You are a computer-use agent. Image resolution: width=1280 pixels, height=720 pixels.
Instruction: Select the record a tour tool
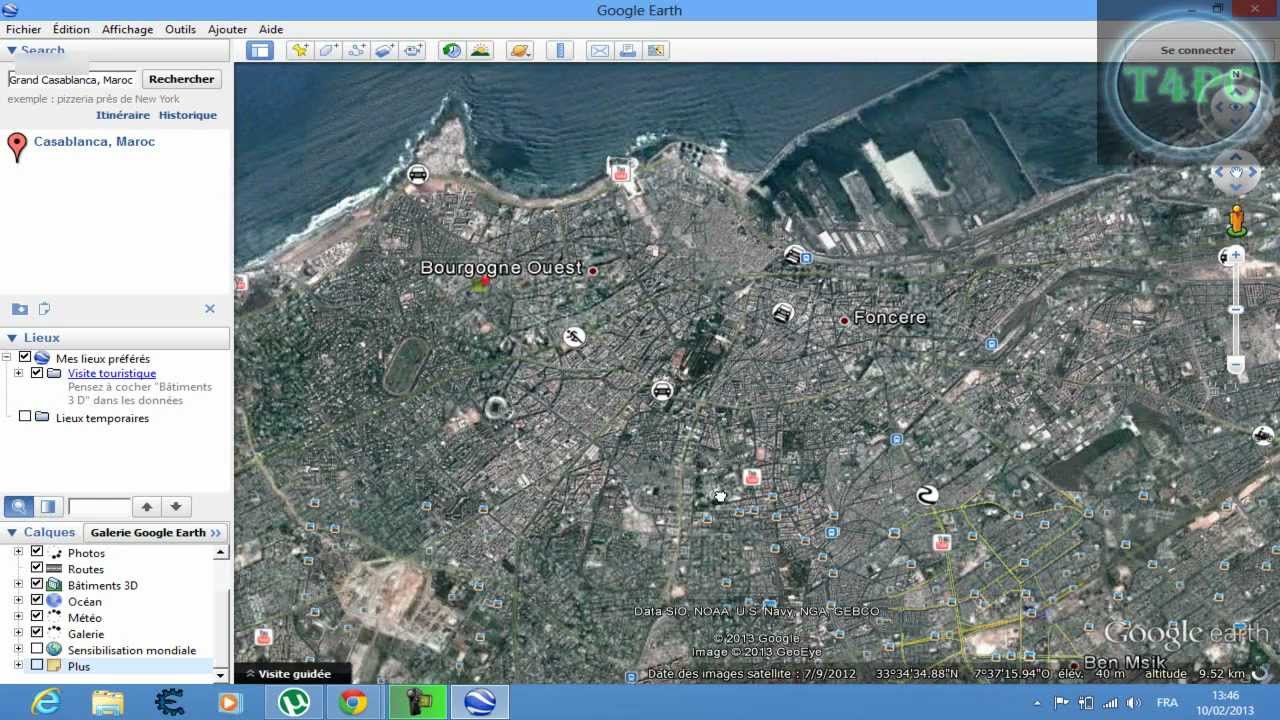(413, 50)
